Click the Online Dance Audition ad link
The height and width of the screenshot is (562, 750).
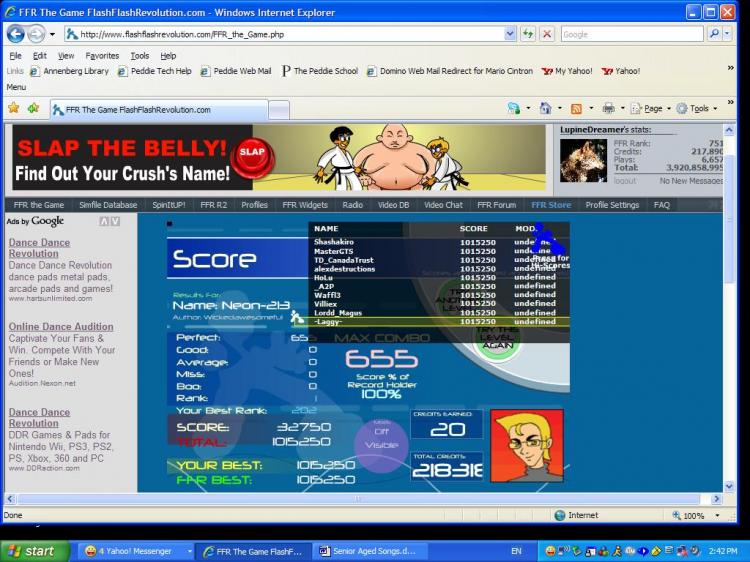pos(61,327)
